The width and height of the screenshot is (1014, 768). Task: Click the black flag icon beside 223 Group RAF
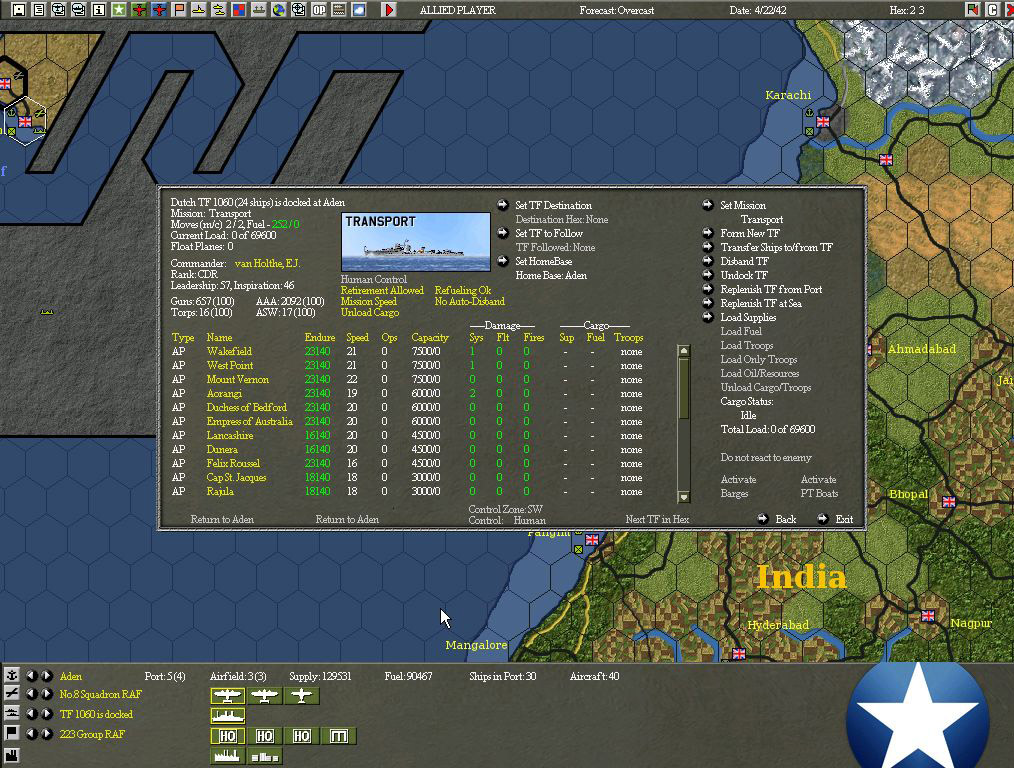[x=12, y=733]
